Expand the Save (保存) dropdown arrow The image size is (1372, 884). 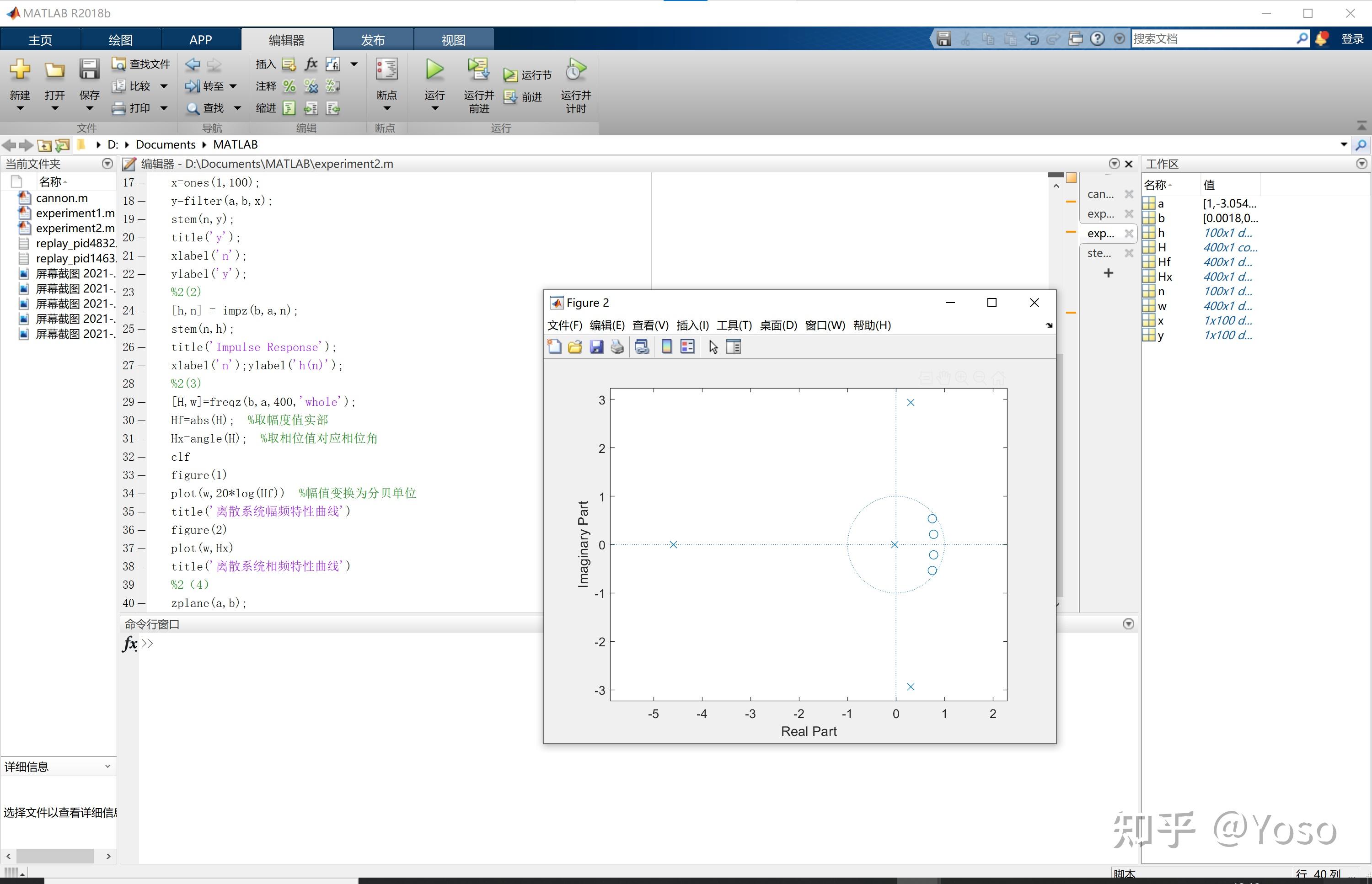point(89,108)
